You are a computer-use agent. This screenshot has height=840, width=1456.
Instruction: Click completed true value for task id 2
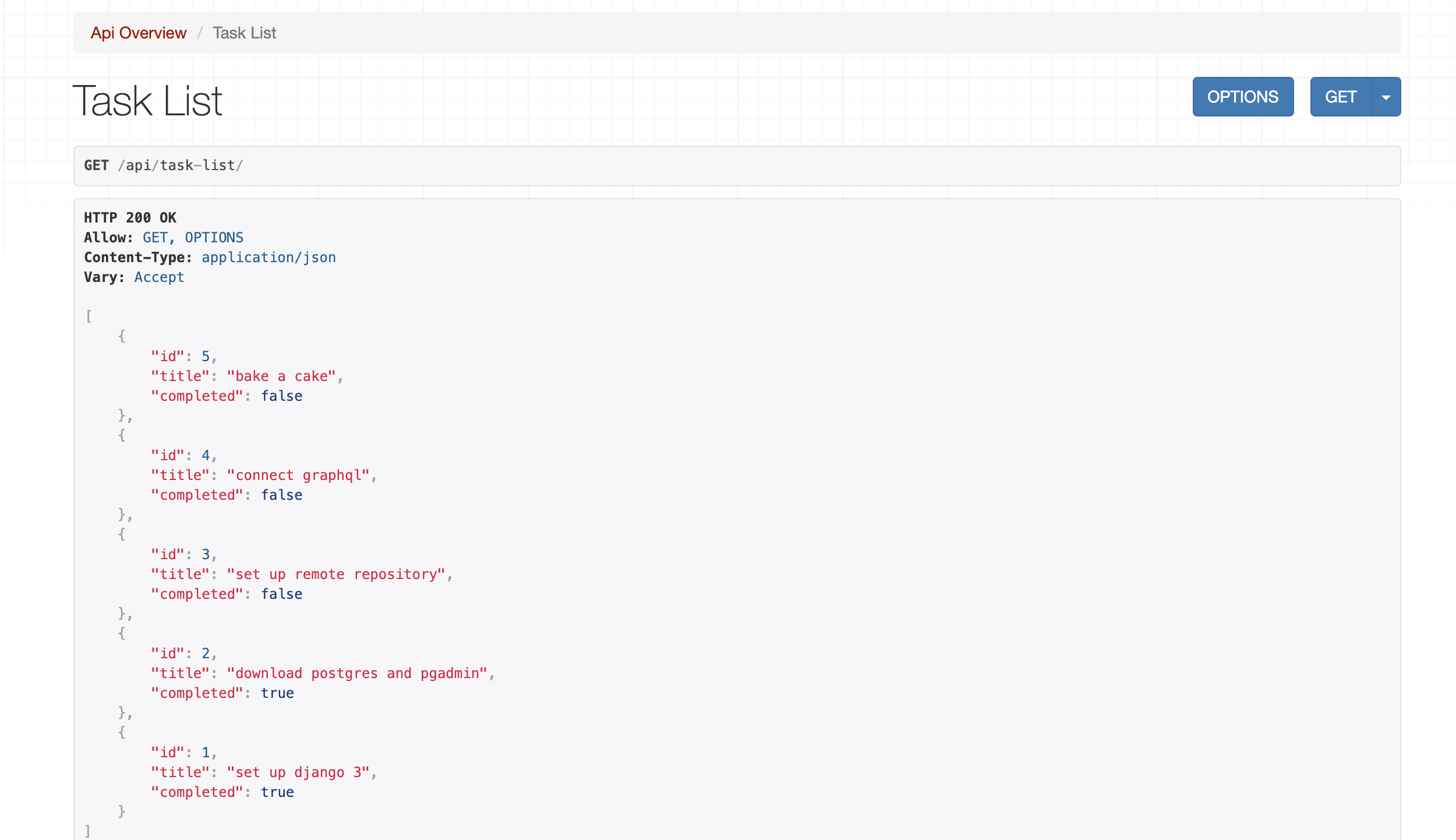(x=277, y=693)
